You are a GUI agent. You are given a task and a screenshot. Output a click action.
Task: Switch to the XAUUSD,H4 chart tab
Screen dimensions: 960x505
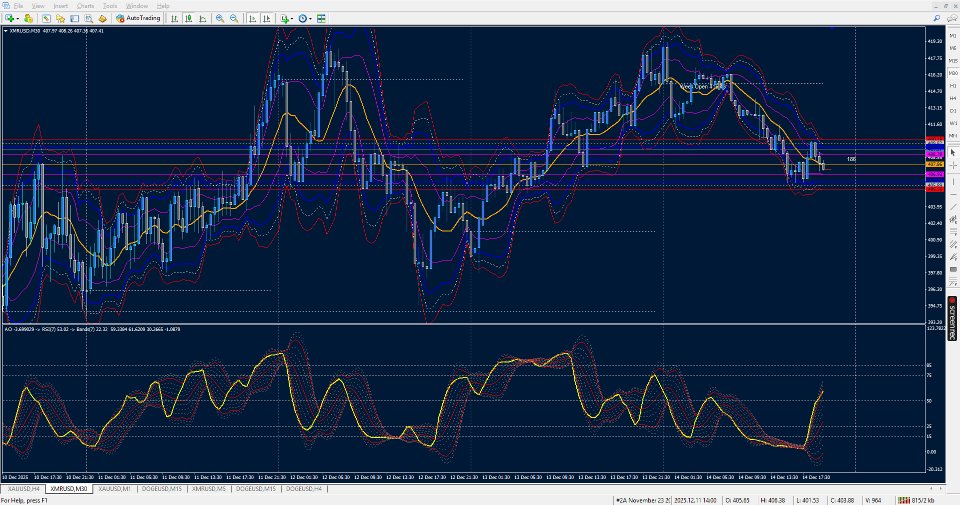[x=23, y=488]
